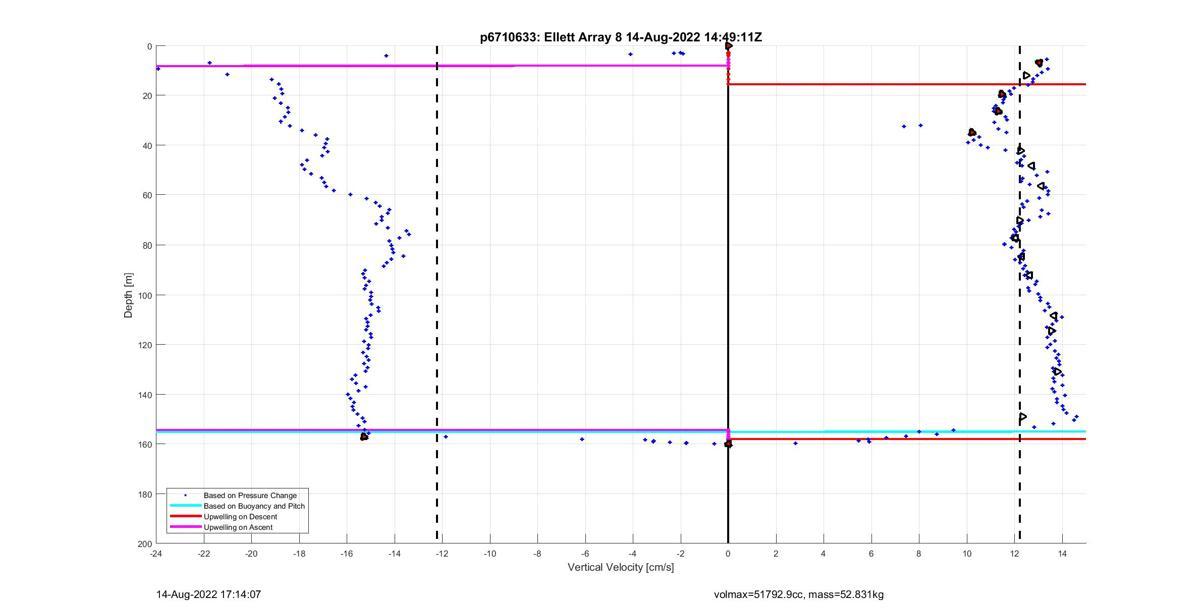Click x-axis tick label -22
This screenshot has width=1200, height=611.
pos(204,553)
